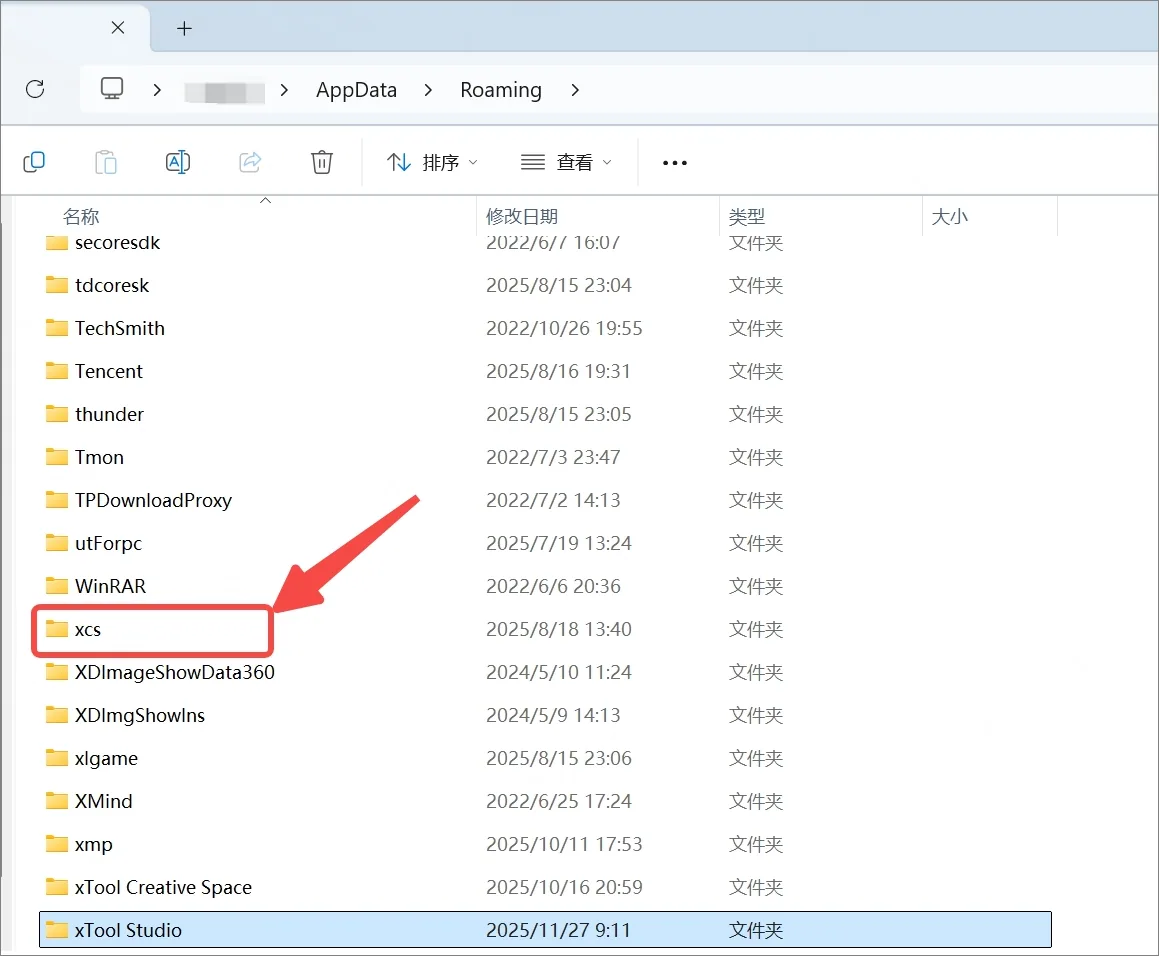Select the XMind folder

[545, 801]
